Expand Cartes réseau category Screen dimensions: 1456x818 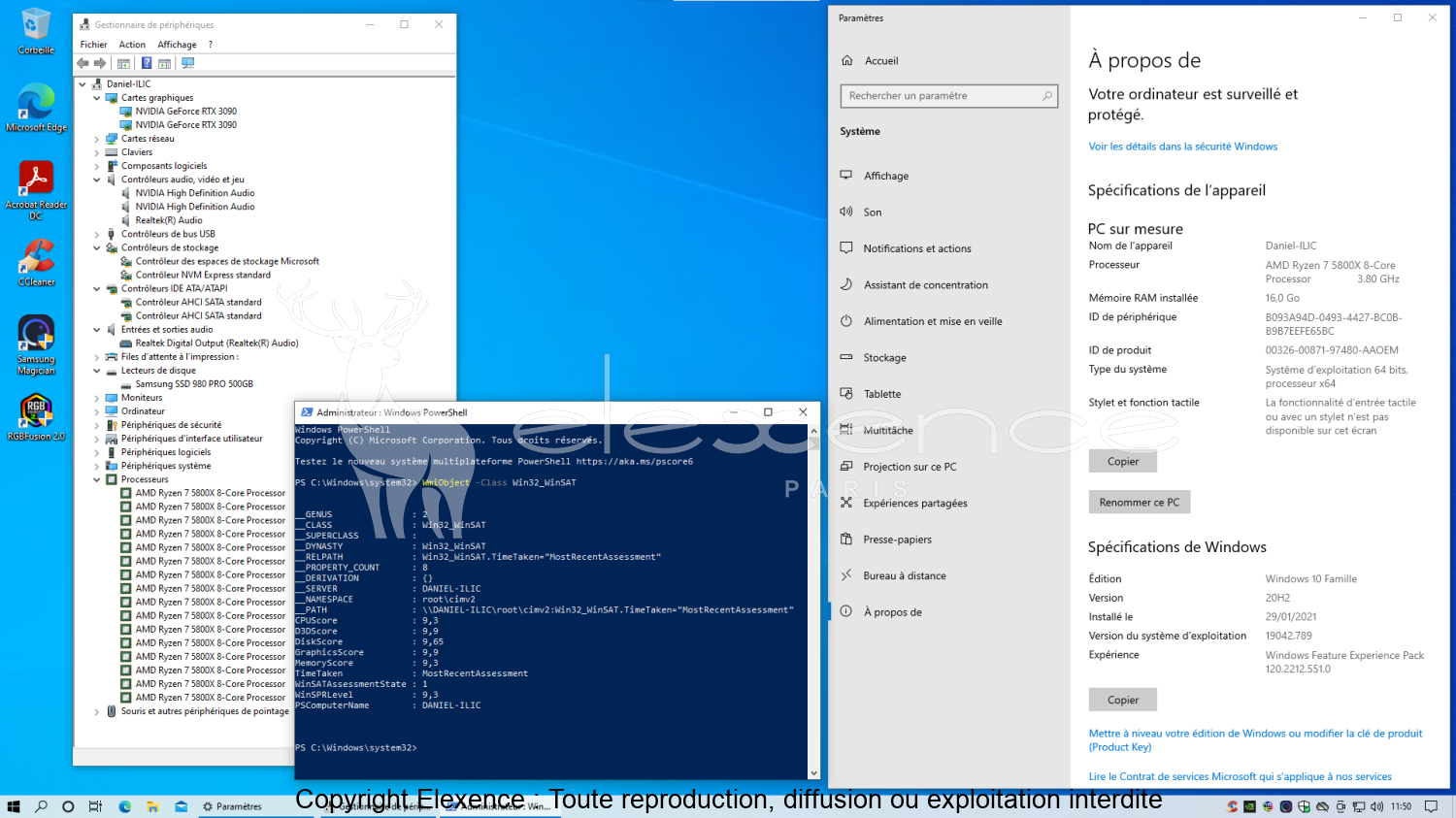coord(97,139)
